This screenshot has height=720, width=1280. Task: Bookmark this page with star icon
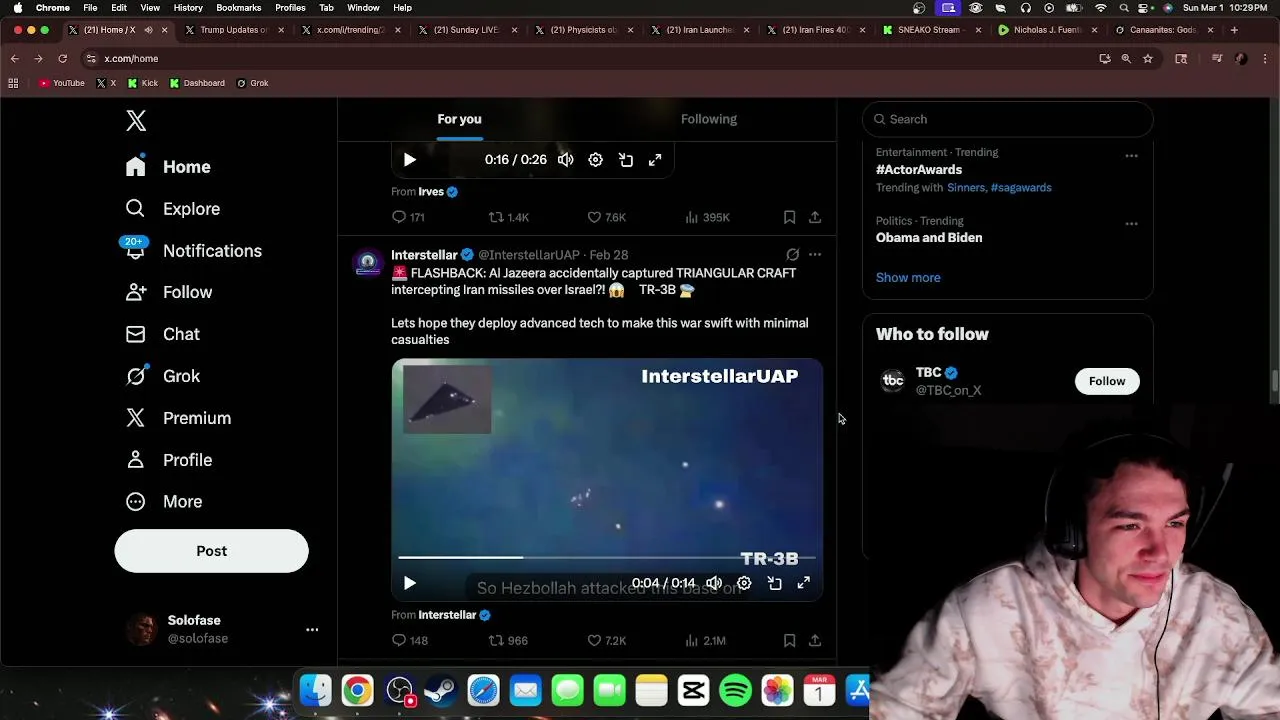[1148, 59]
